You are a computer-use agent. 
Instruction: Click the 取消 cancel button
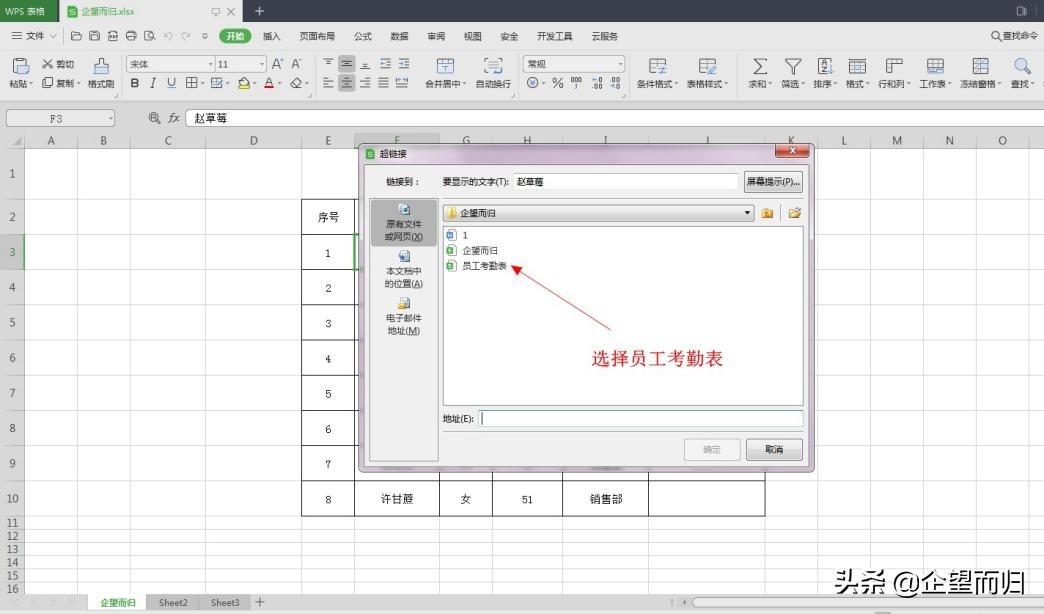click(773, 449)
